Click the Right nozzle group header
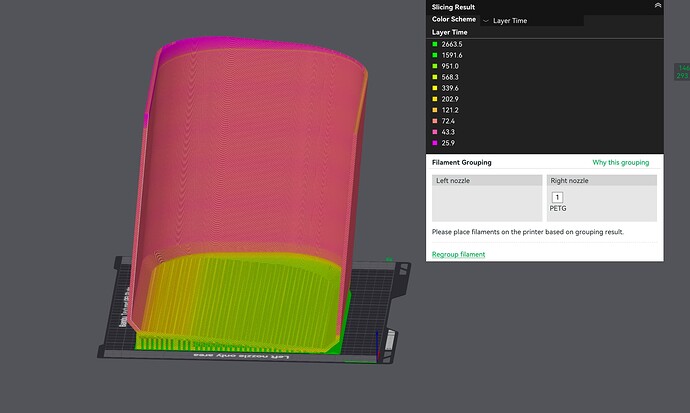690x413 pixels. (602, 180)
